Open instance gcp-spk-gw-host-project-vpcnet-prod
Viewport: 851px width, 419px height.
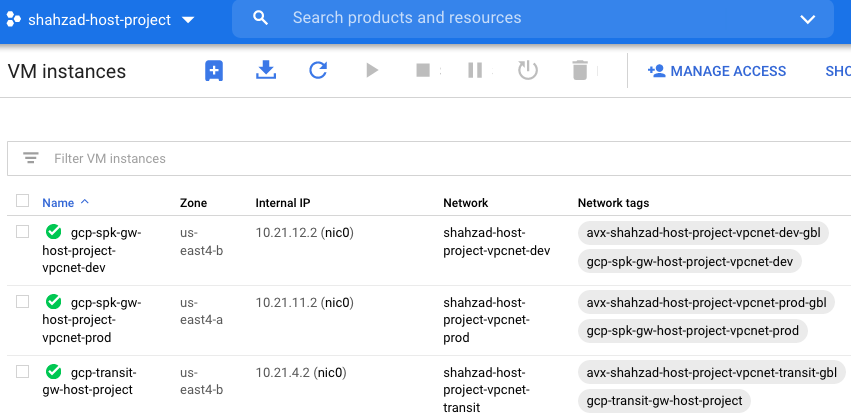[92, 320]
